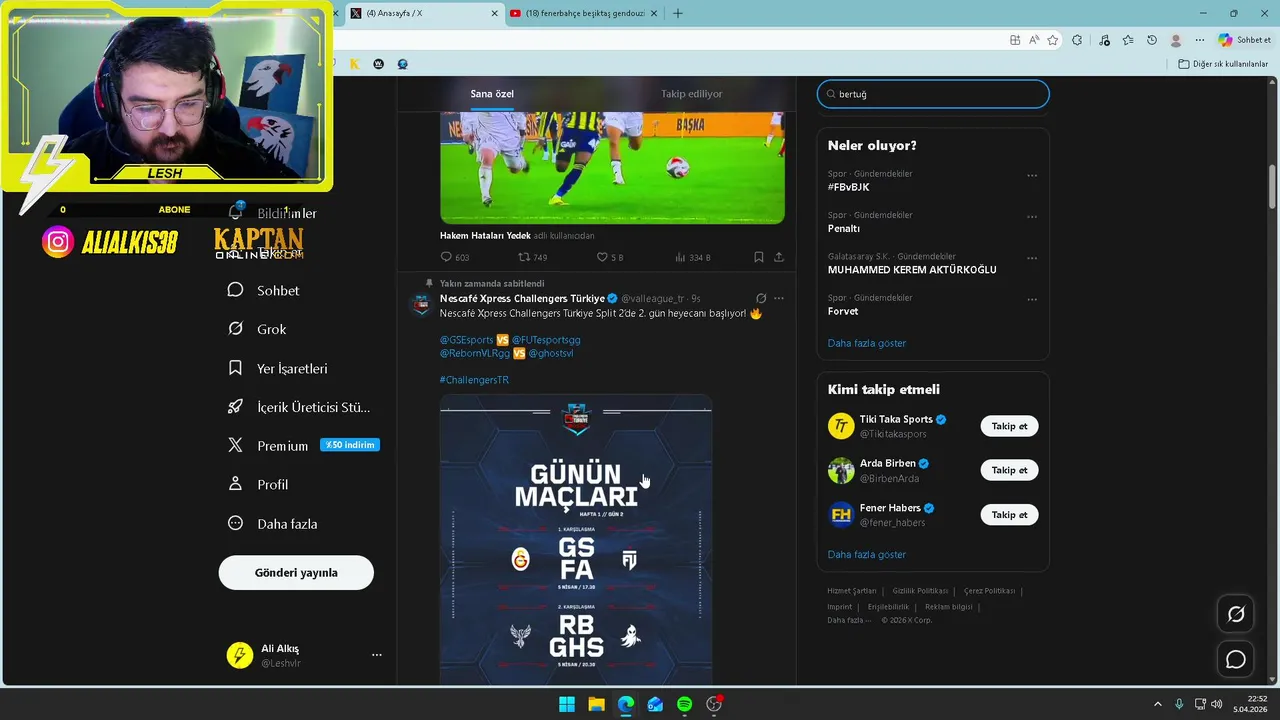Switch to fenerbahçe beşiktaş YouTube tab
The image size is (1280, 720).
coord(584,13)
